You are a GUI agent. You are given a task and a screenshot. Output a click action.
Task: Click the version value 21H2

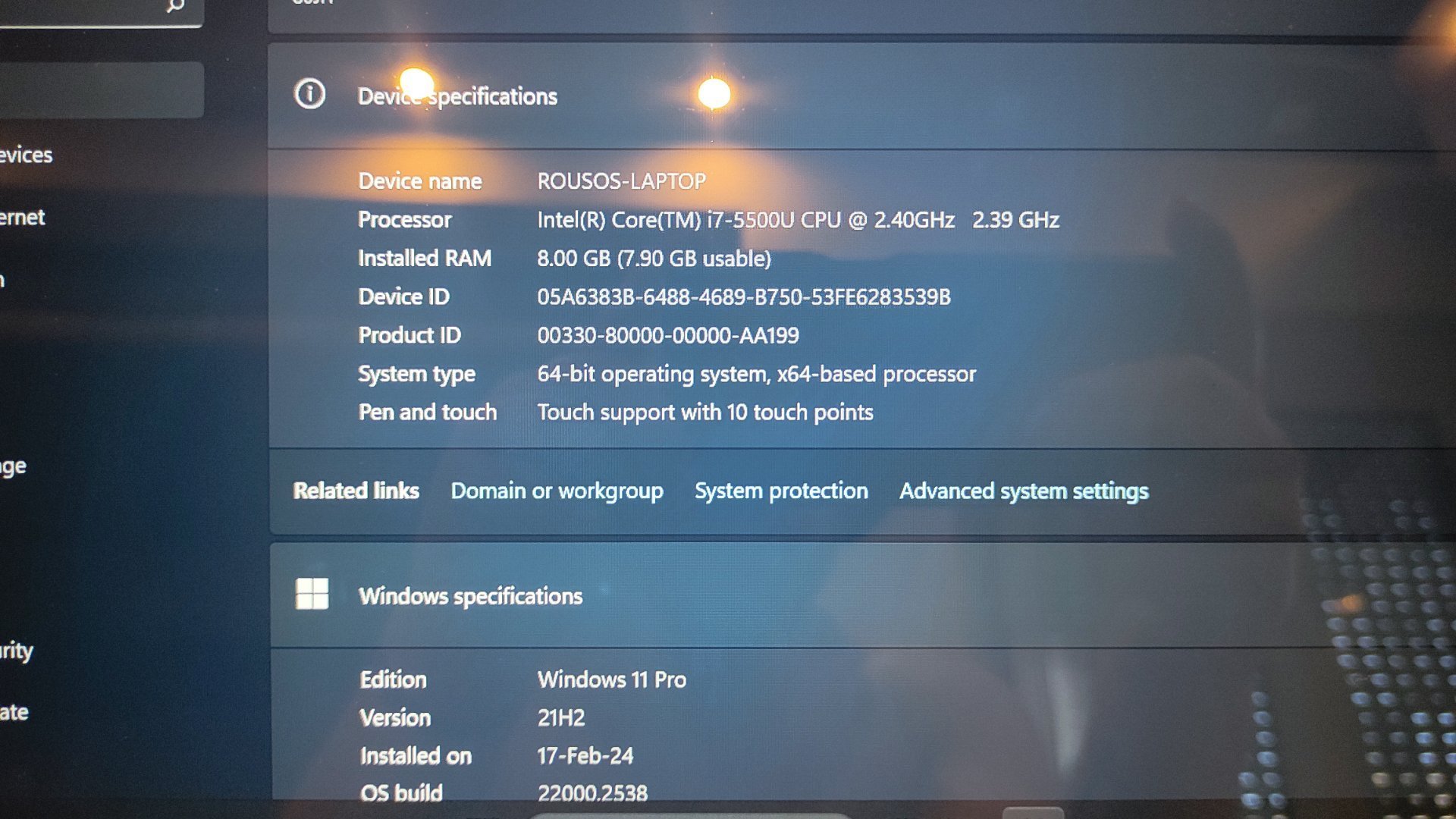click(560, 717)
